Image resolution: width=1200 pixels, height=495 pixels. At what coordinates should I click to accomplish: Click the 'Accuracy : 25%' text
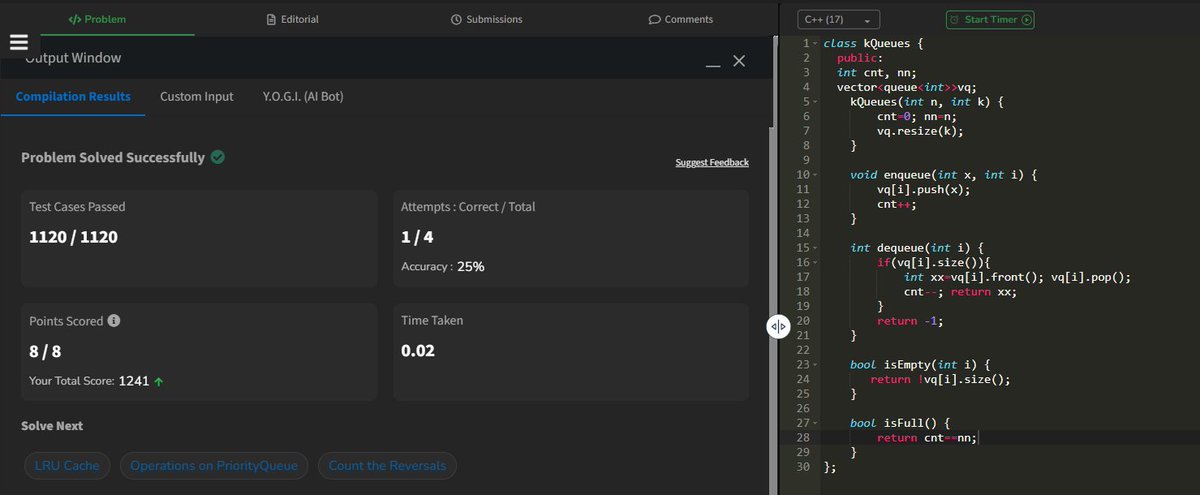pyautogui.click(x=443, y=267)
